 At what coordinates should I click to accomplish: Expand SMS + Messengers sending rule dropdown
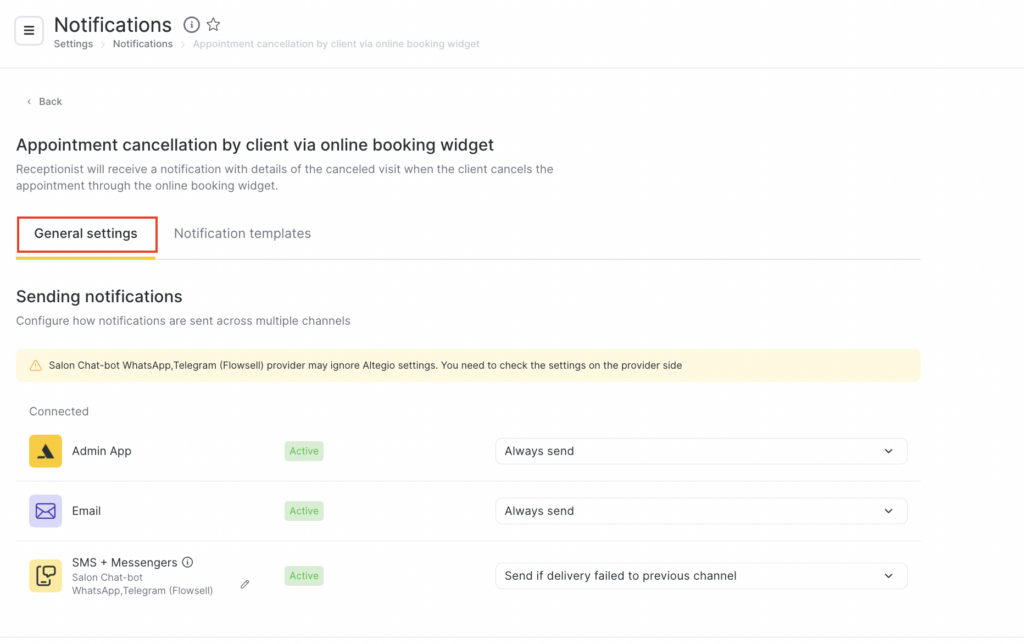[x=700, y=576]
